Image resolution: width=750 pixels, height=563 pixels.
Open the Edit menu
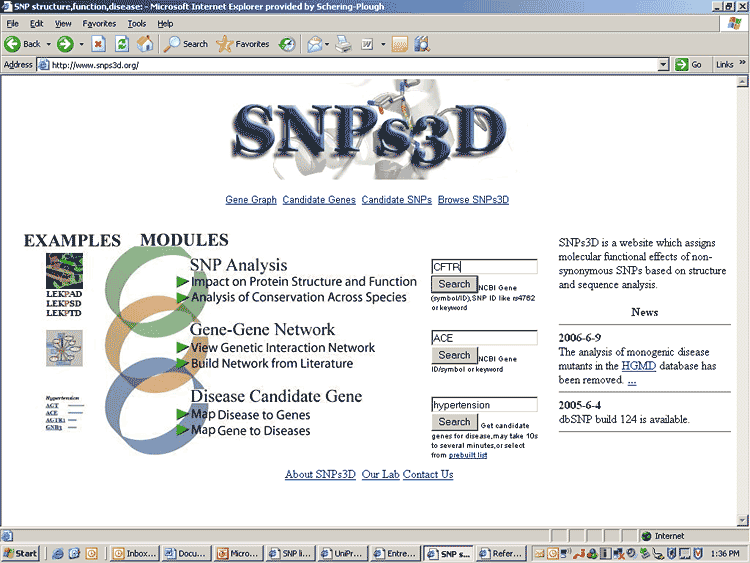click(x=36, y=23)
